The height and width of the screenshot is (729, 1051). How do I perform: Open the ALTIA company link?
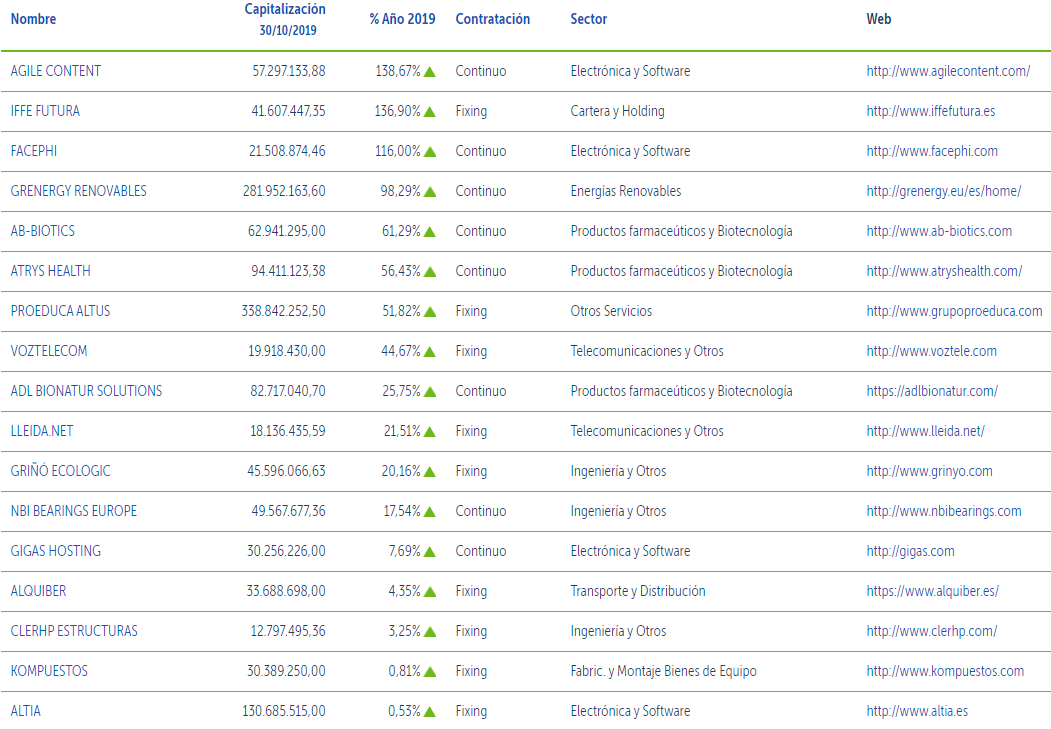[x=25, y=711]
